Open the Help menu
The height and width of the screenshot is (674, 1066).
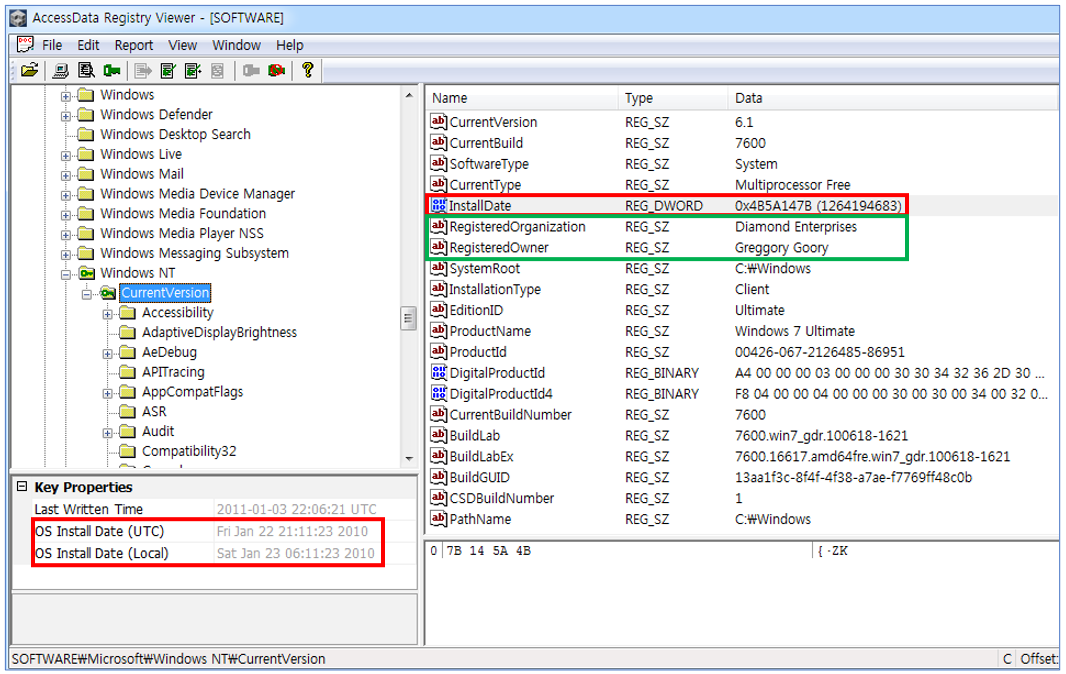pyautogui.click(x=290, y=45)
